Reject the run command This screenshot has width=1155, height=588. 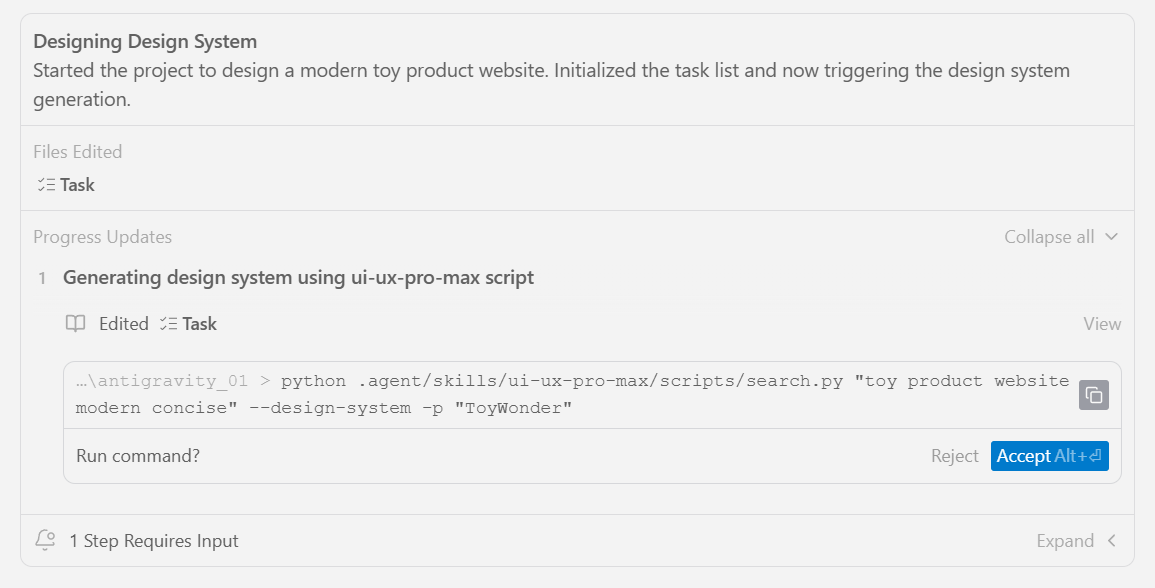click(x=954, y=456)
